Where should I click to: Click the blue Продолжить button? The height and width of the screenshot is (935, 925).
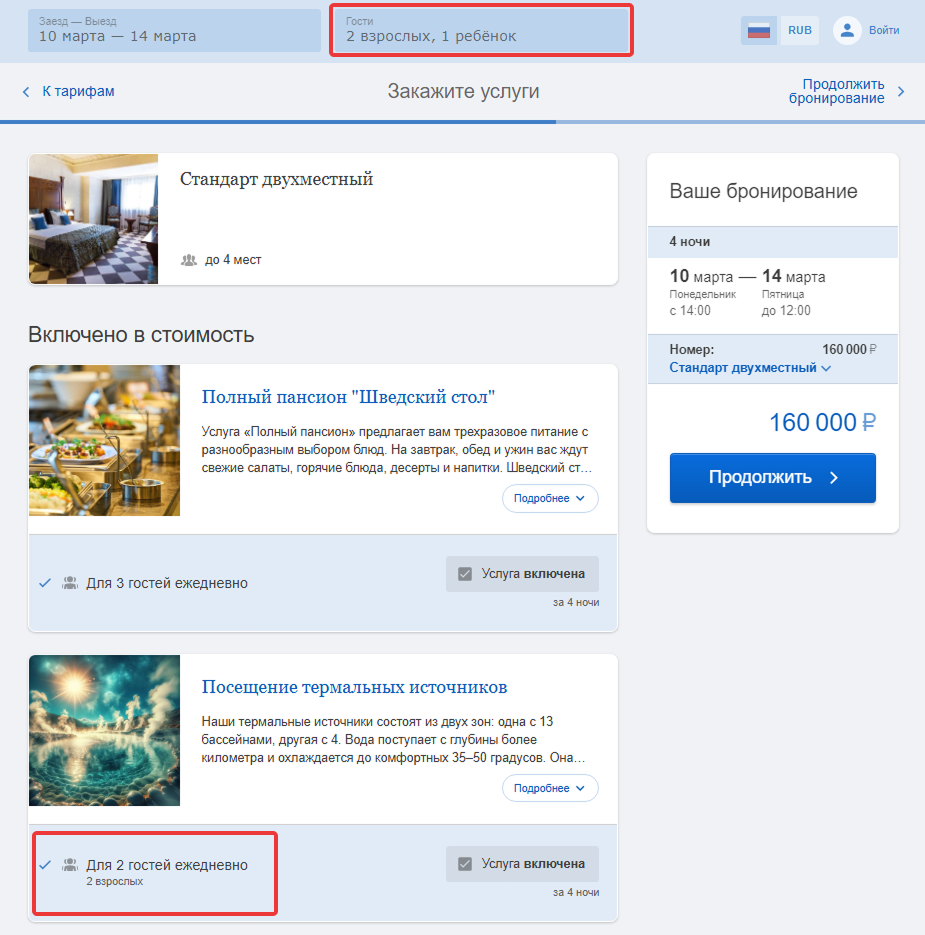772,478
